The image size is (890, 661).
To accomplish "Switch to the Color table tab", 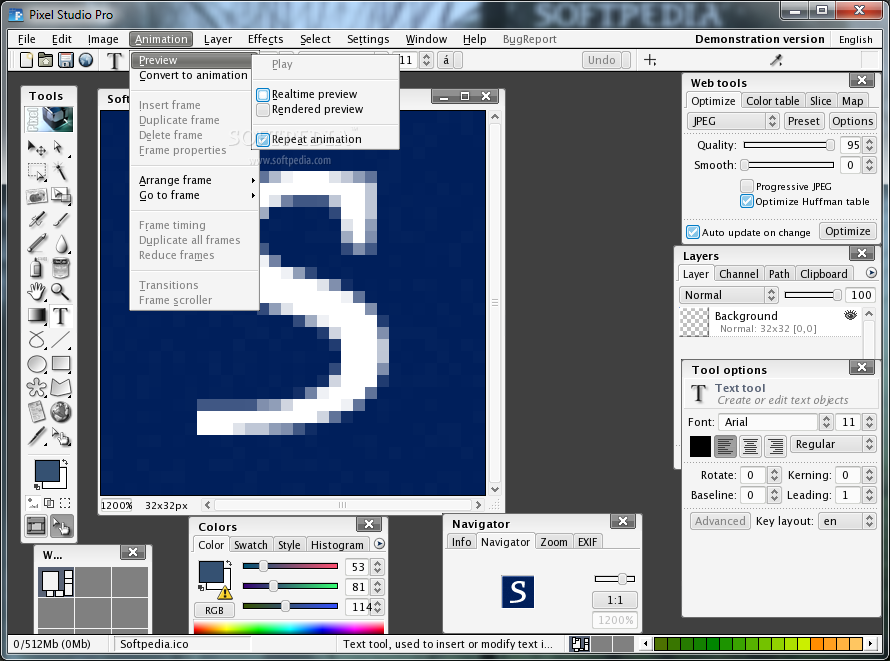I will tap(772, 101).
